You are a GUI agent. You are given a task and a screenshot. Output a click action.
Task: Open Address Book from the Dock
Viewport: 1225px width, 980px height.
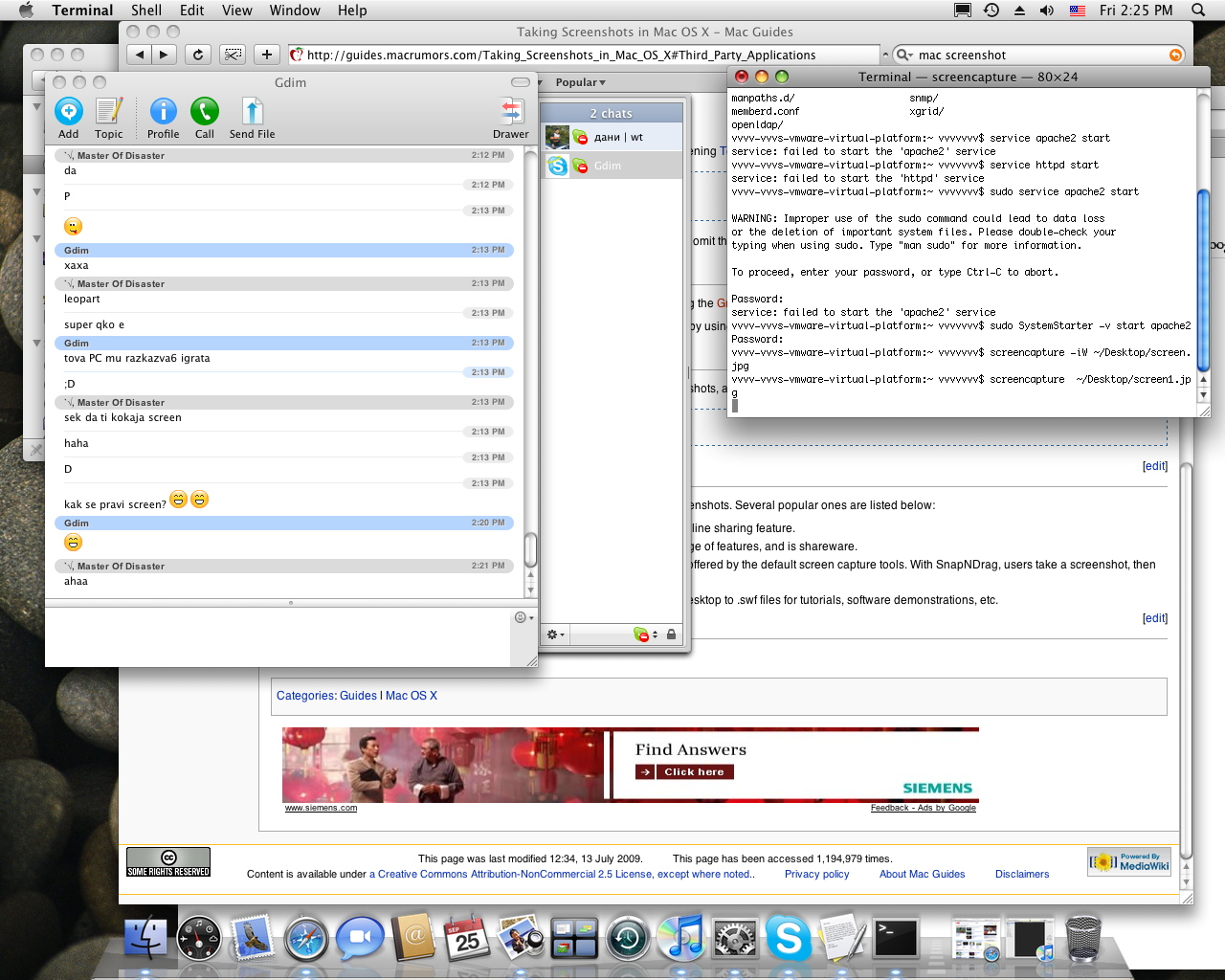(x=413, y=938)
